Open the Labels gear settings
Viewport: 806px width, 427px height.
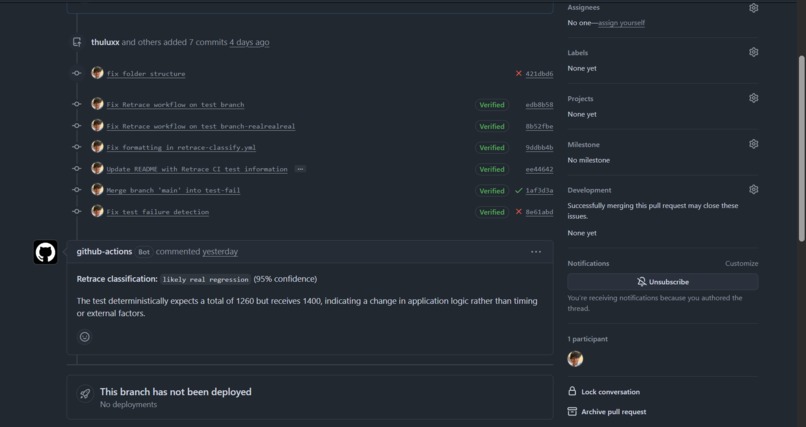(x=753, y=52)
